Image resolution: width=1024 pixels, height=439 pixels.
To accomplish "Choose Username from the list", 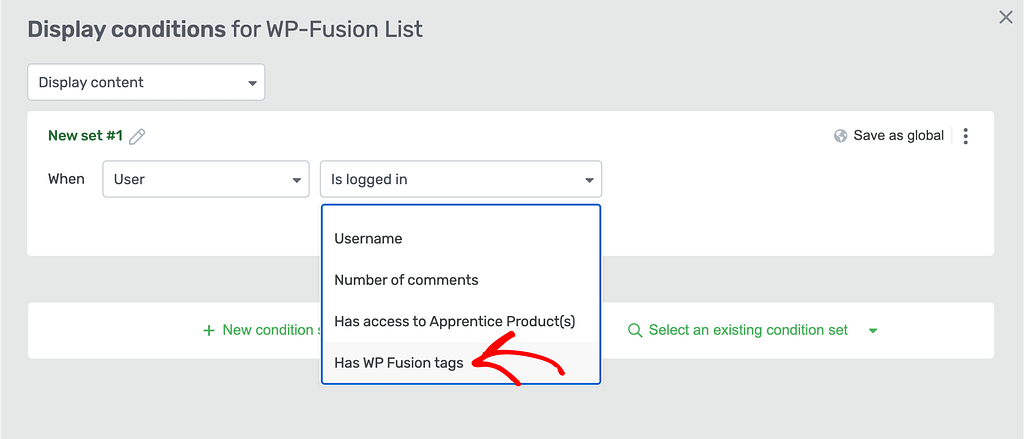I will [x=460, y=239].
